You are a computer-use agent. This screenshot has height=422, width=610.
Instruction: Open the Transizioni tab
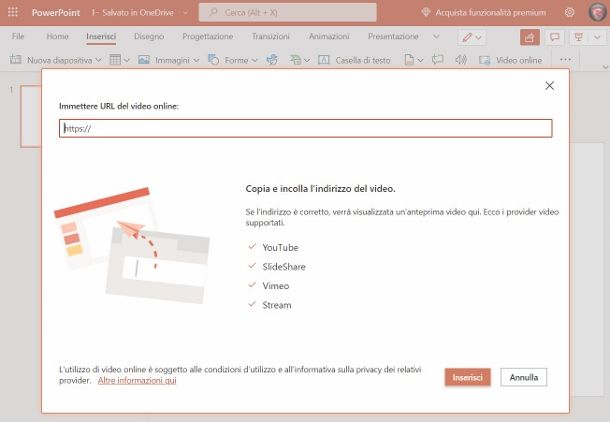[271, 37]
